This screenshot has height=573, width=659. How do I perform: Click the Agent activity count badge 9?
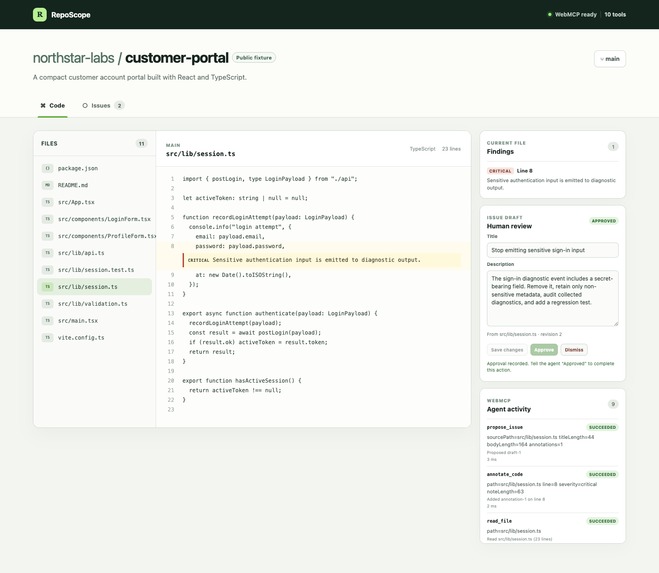(x=613, y=404)
